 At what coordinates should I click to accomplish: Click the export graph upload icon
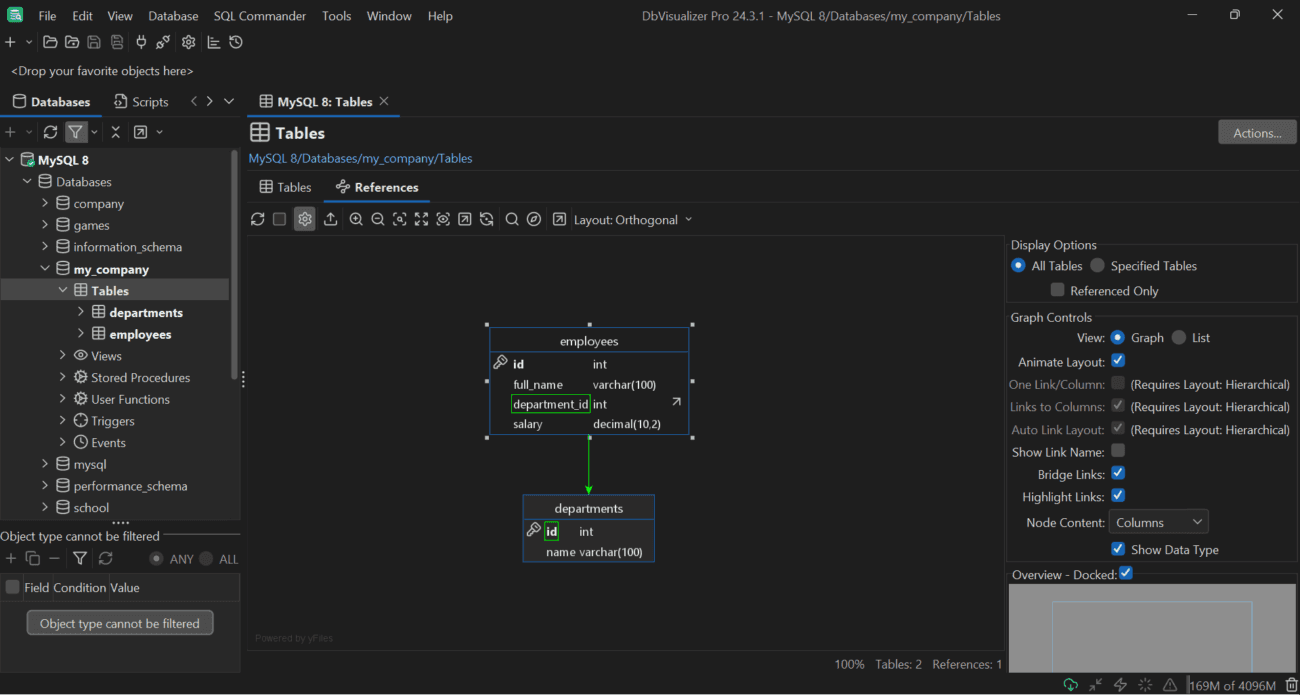point(331,220)
